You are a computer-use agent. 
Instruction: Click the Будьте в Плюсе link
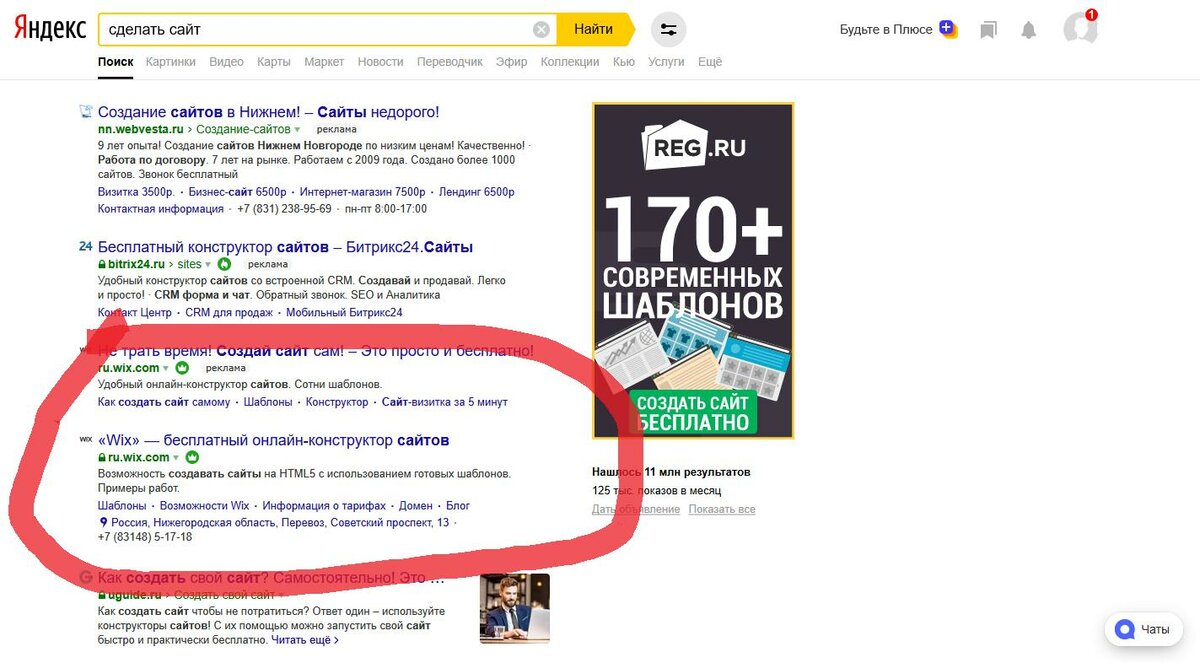click(x=886, y=30)
